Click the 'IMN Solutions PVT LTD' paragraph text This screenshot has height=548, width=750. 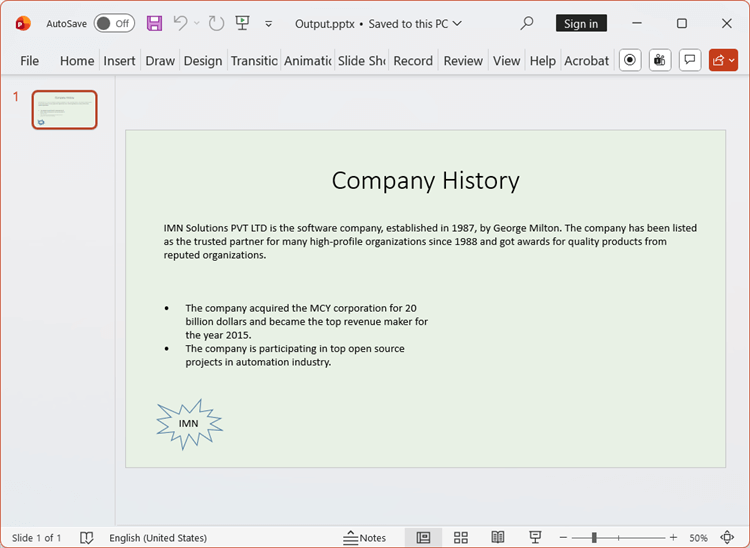point(430,241)
